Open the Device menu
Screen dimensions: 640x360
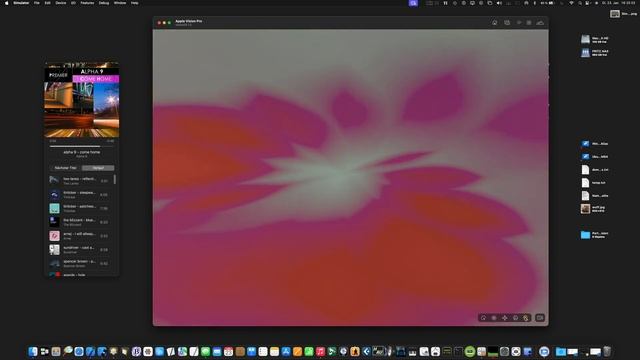click(61, 3)
